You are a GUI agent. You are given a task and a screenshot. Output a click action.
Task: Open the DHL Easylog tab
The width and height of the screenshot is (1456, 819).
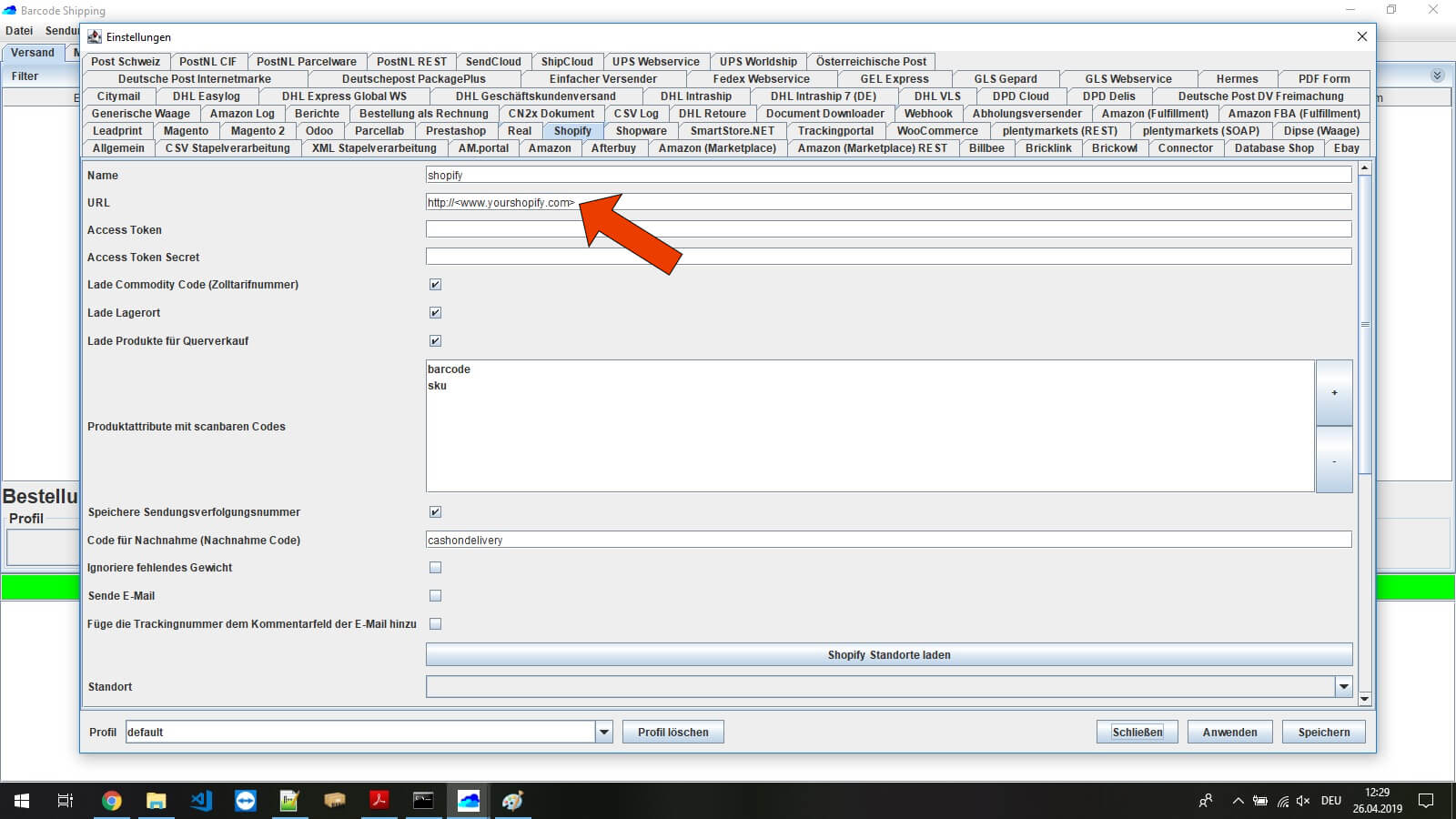(207, 96)
